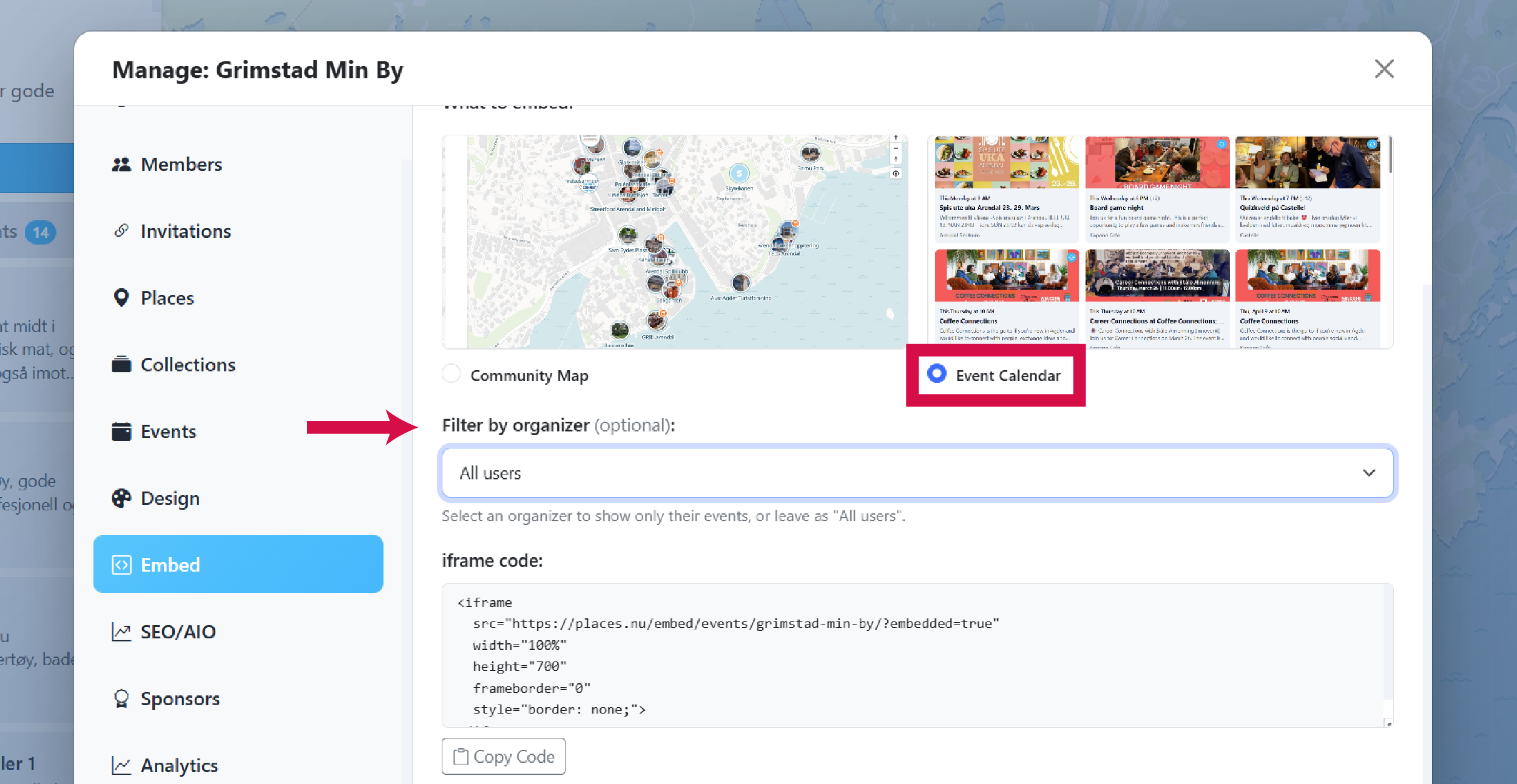Go to the Sponsors section
The image size is (1517, 784).
(238, 698)
